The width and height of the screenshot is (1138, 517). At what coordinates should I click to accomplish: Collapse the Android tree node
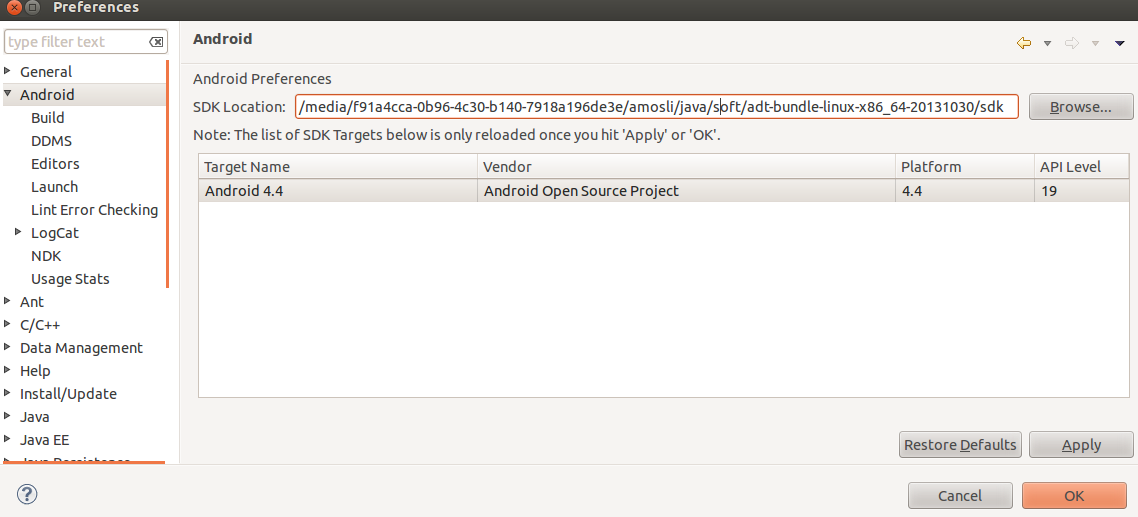(x=9, y=94)
